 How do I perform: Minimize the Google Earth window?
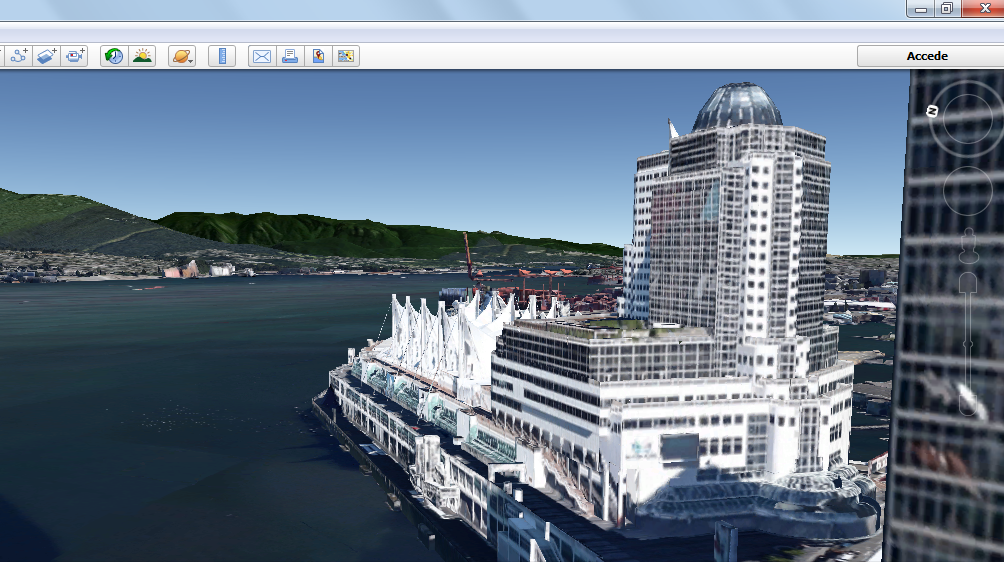[920, 8]
